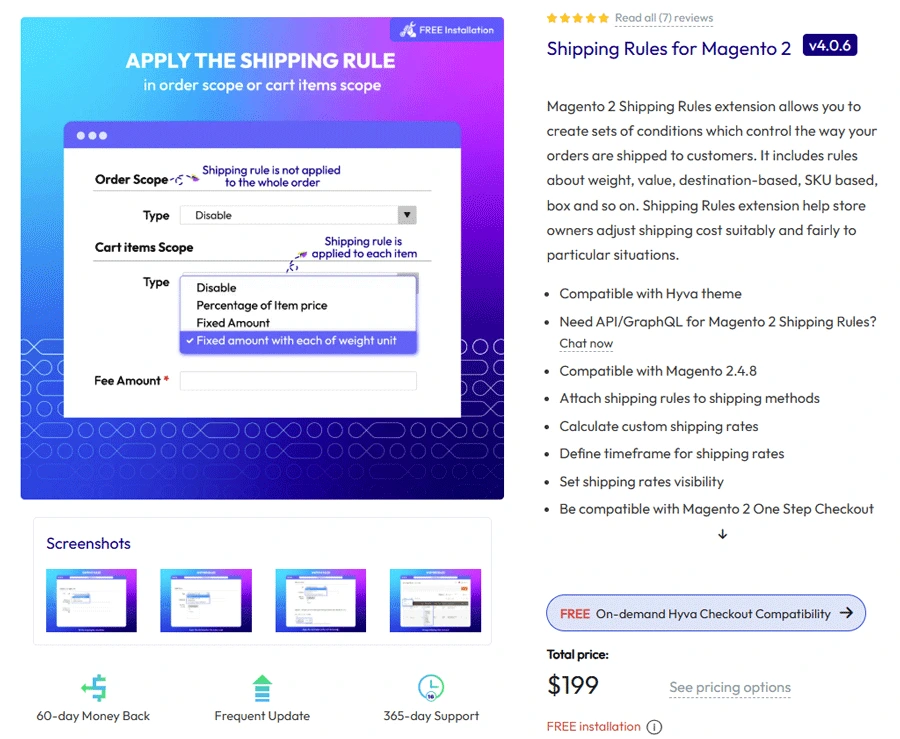Open 'See pricing options'
900x739 pixels.
(x=729, y=688)
